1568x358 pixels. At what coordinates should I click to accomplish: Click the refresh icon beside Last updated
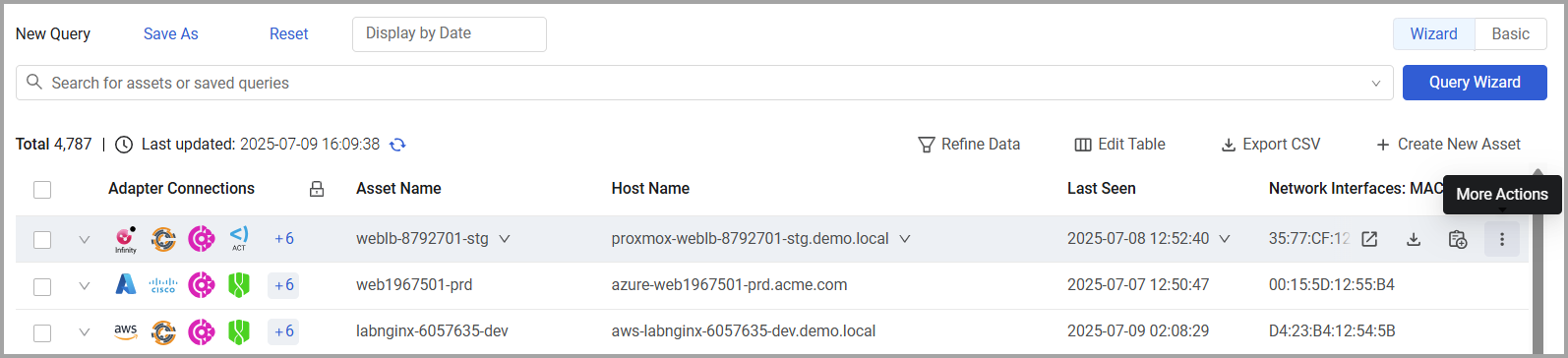[x=397, y=145]
